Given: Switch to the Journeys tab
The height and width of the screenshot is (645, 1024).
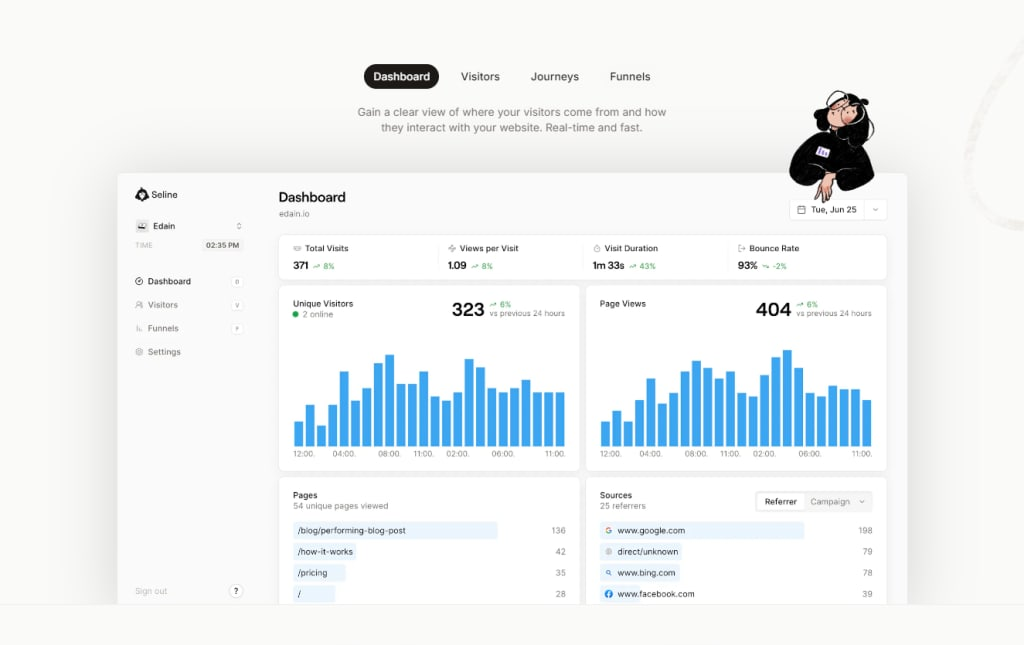Looking at the screenshot, I should coord(554,76).
